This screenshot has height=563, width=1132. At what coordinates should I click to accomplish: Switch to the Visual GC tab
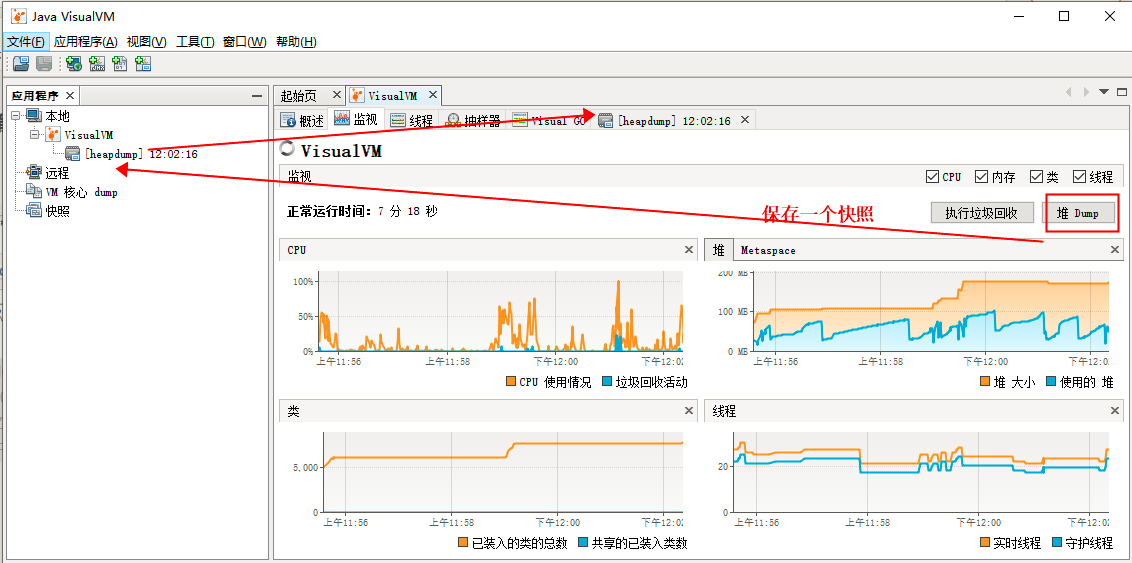549,121
